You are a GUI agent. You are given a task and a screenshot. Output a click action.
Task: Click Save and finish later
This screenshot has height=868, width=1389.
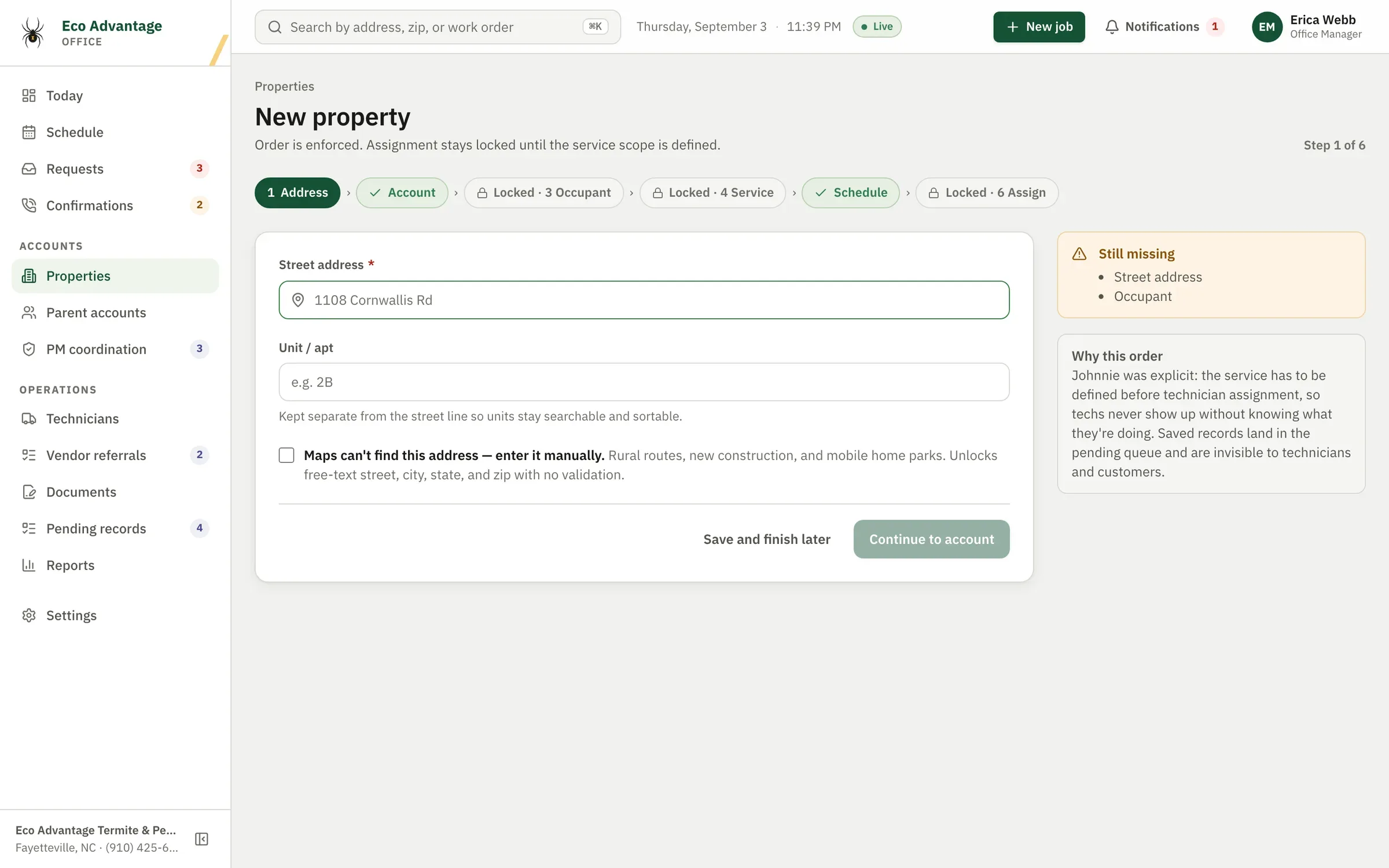coord(767,539)
